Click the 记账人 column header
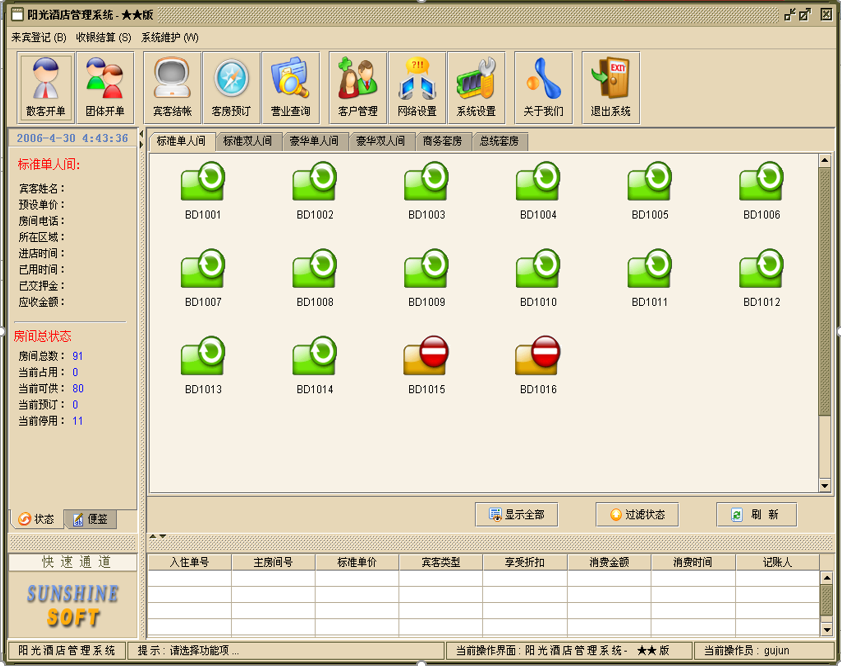 777,562
